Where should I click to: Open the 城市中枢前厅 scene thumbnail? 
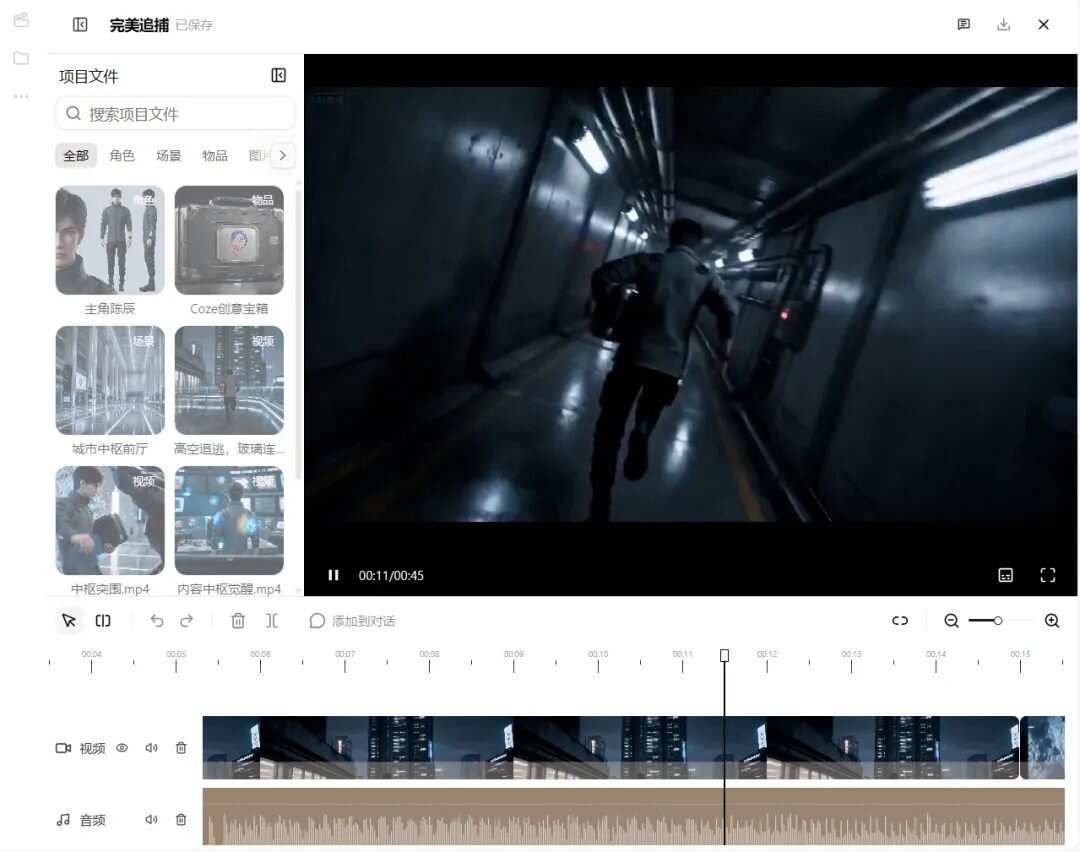[x=110, y=380]
